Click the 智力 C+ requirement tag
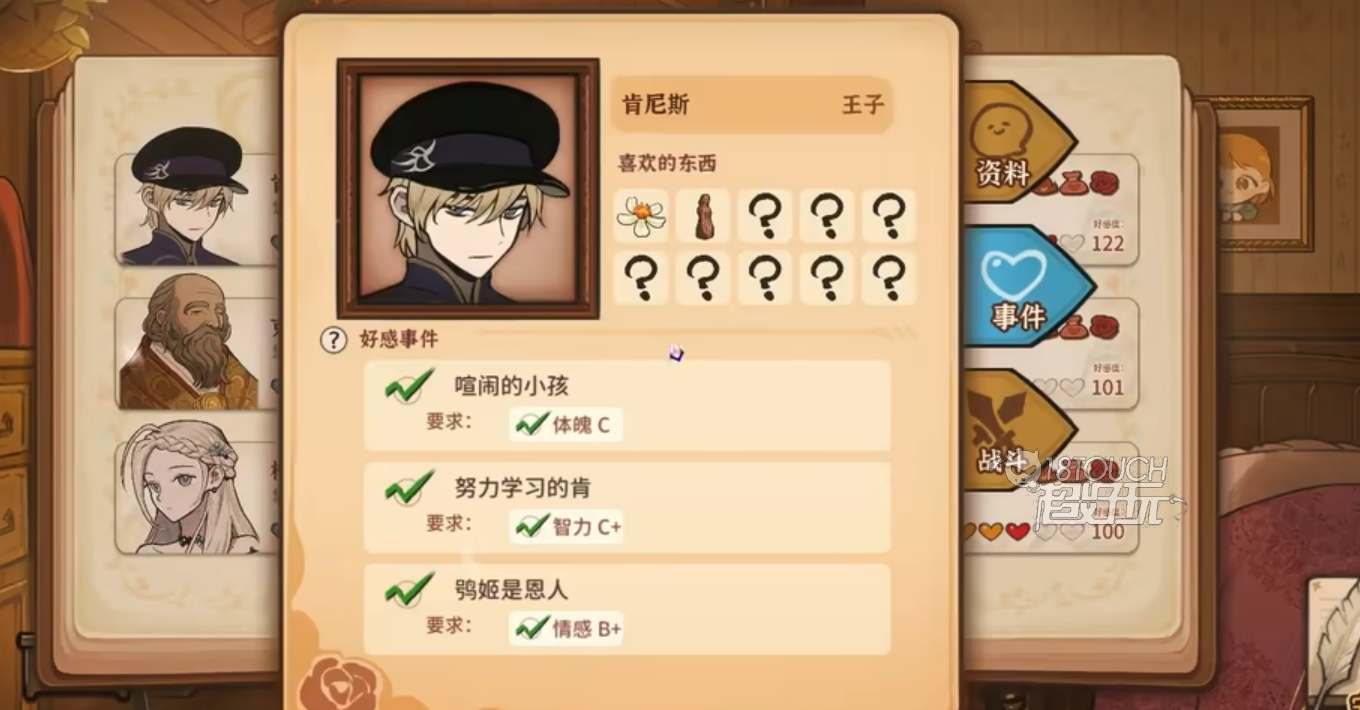Image resolution: width=1360 pixels, height=710 pixels. click(x=565, y=527)
